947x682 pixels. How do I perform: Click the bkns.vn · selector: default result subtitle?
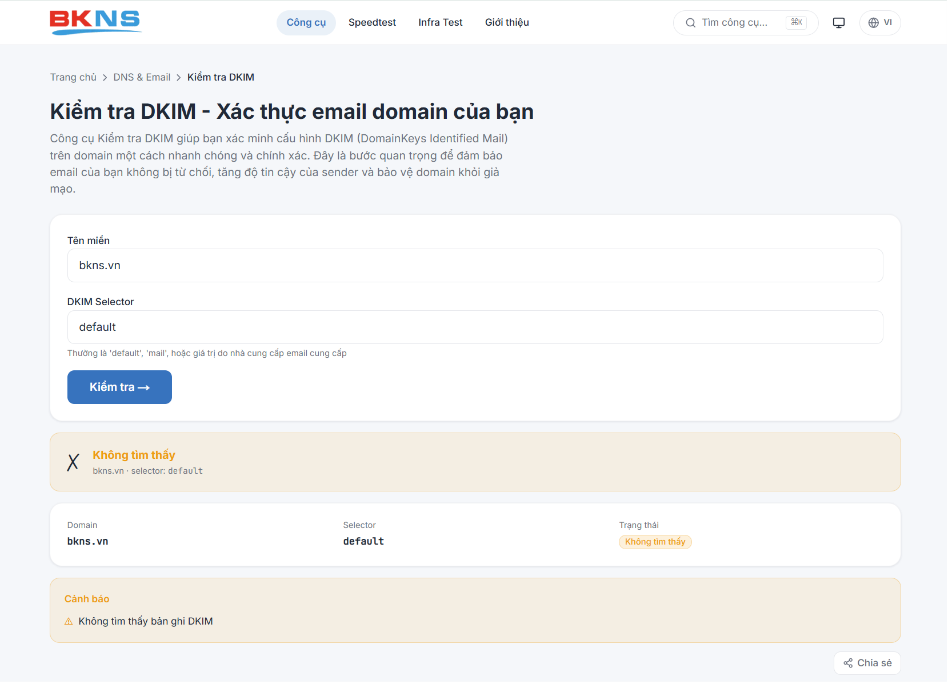[147, 471]
